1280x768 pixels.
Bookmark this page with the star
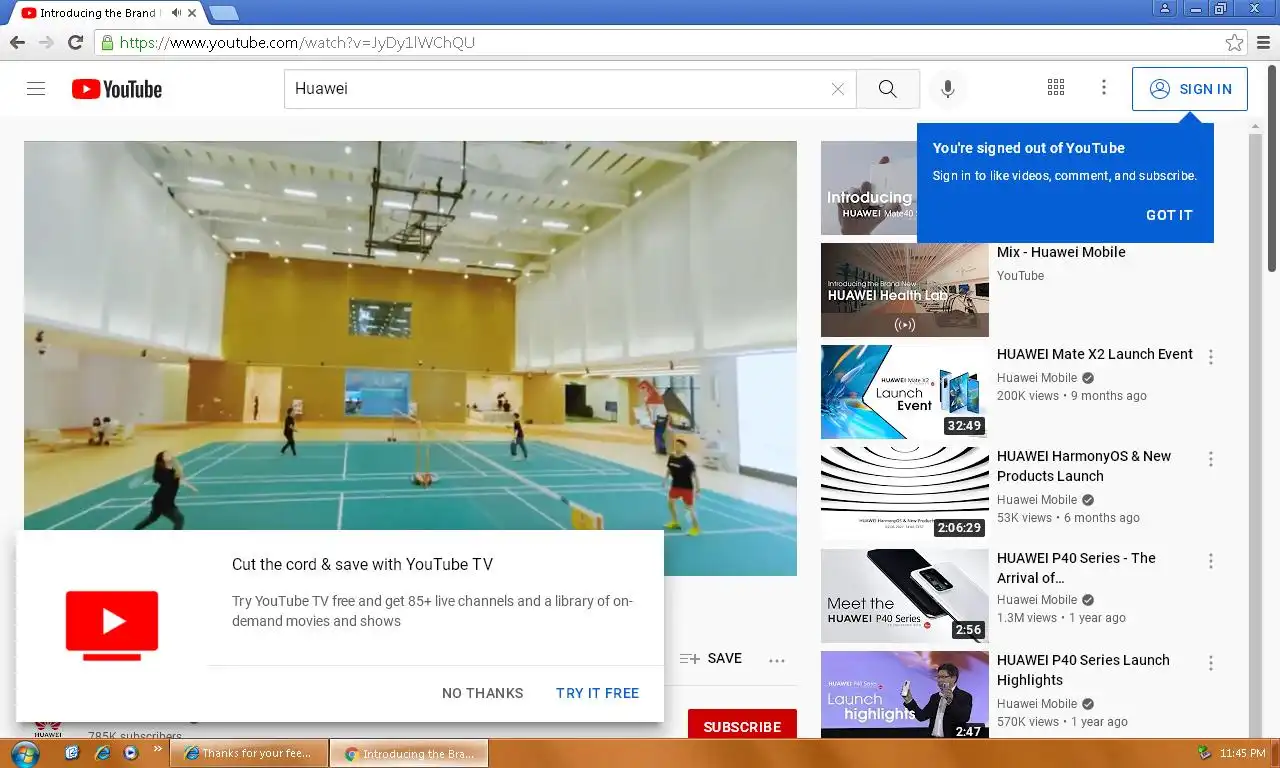1235,43
